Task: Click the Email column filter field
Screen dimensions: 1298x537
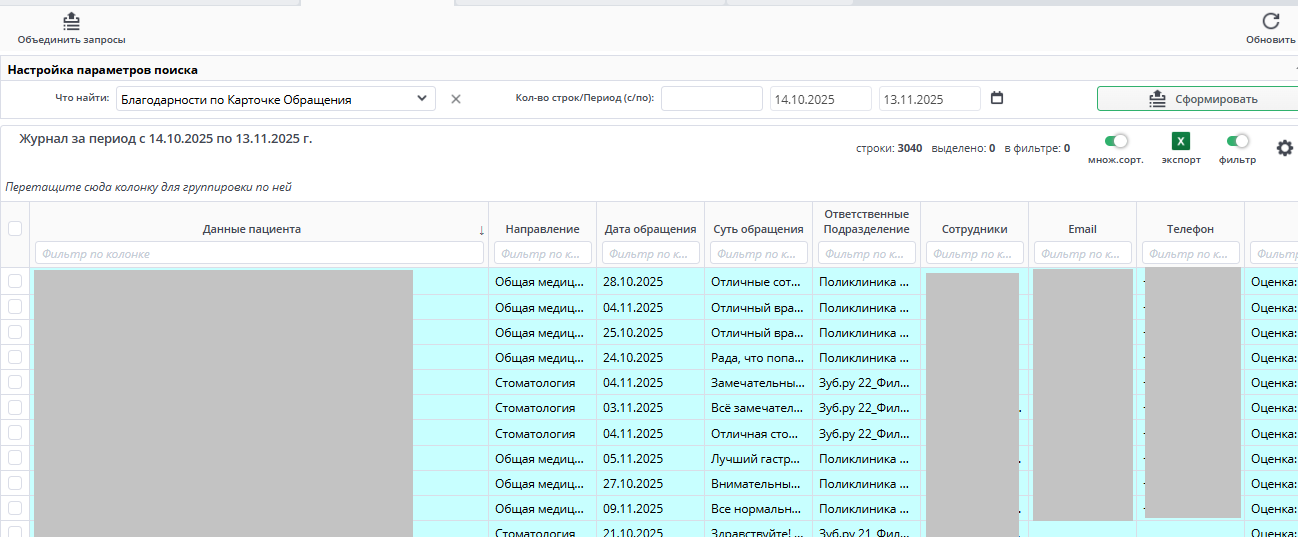Action: click(1083, 253)
